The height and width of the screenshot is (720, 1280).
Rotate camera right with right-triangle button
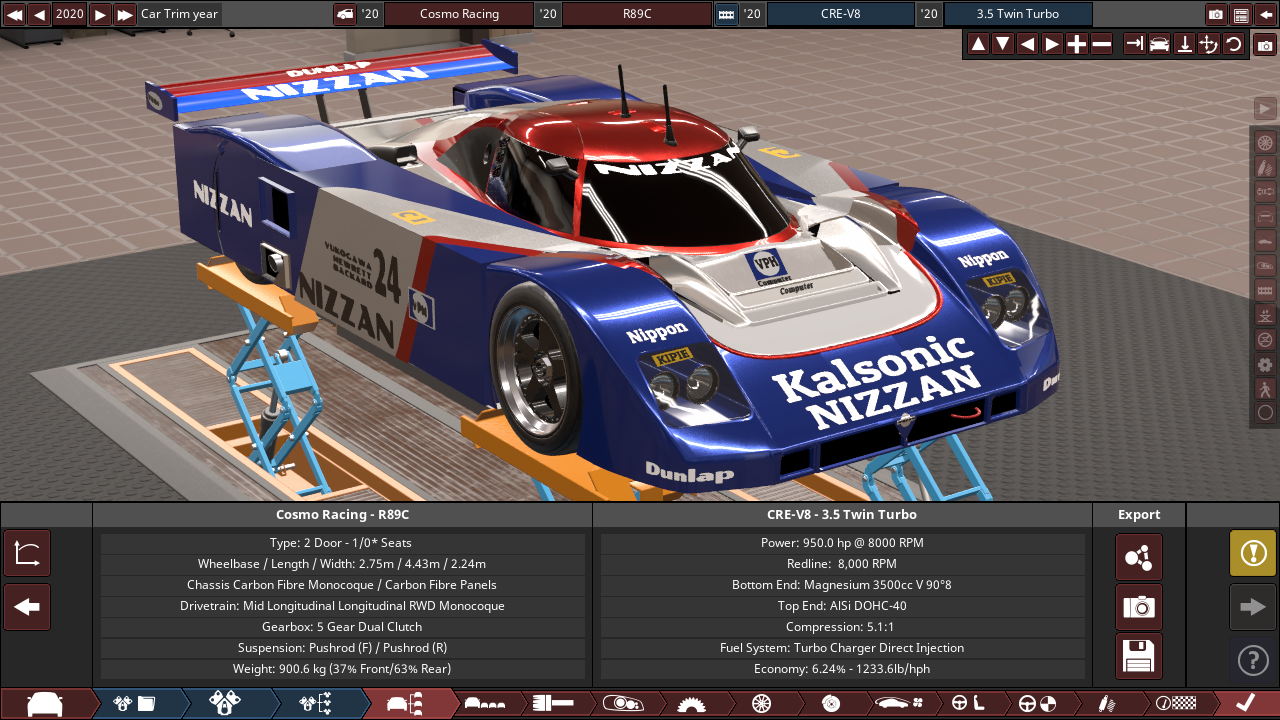point(1052,44)
